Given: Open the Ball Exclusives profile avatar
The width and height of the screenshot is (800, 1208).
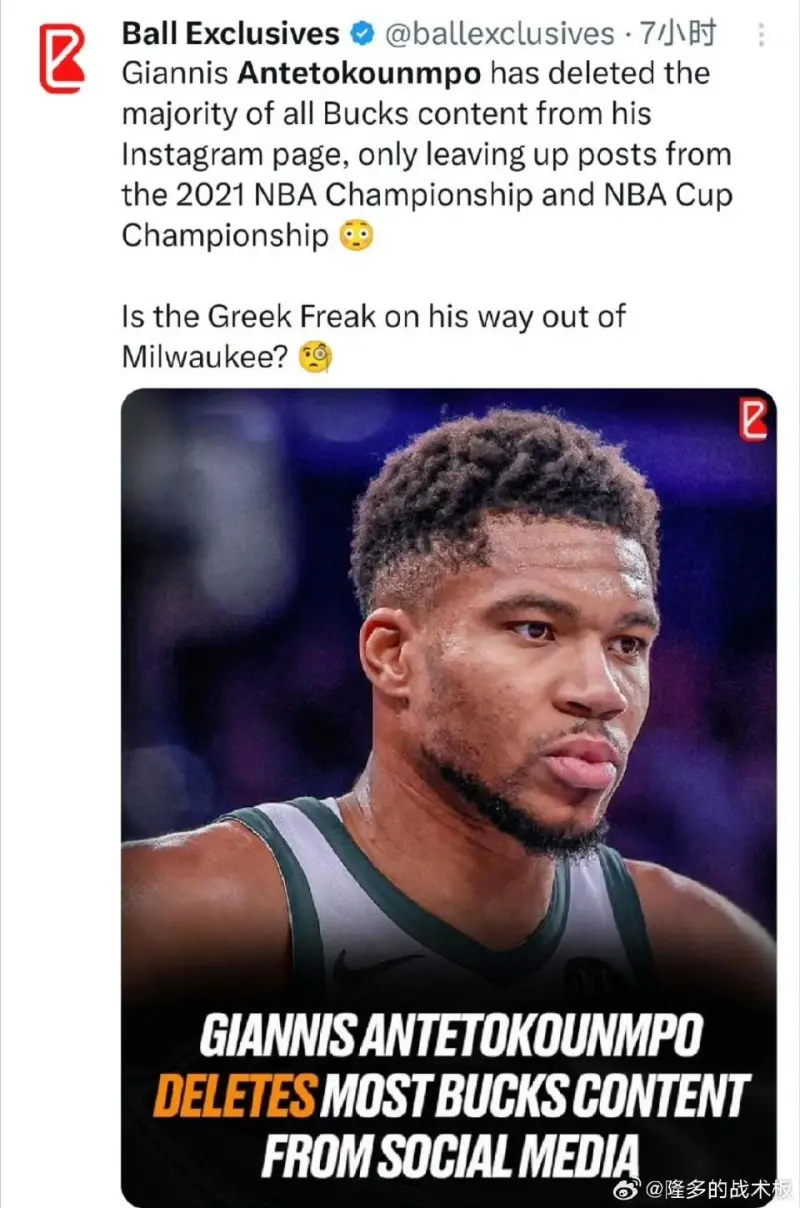Looking at the screenshot, I should click(61, 60).
